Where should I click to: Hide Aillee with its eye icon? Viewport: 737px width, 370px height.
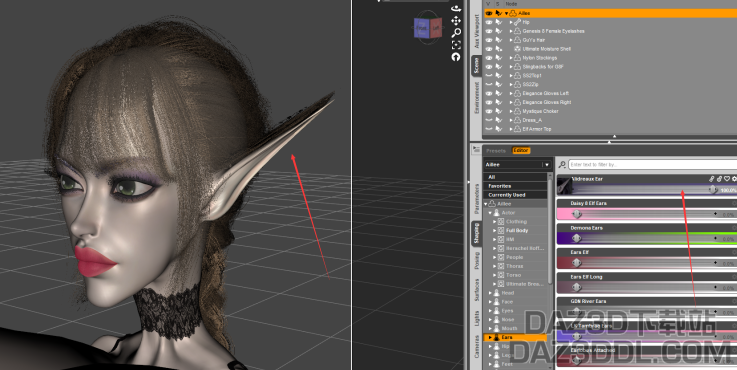[x=489, y=14]
